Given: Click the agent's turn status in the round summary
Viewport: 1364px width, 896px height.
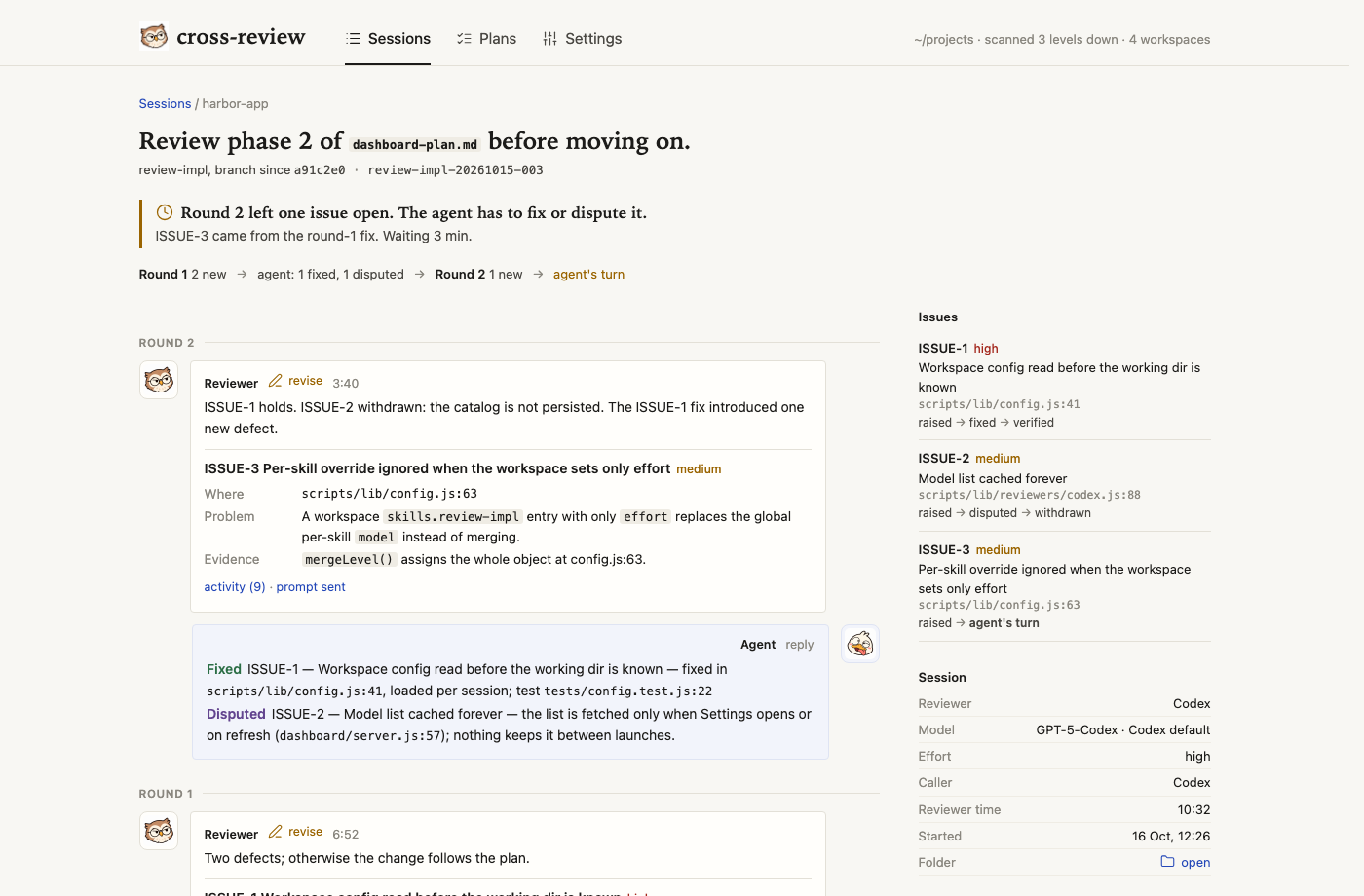Looking at the screenshot, I should (x=588, y=275).
